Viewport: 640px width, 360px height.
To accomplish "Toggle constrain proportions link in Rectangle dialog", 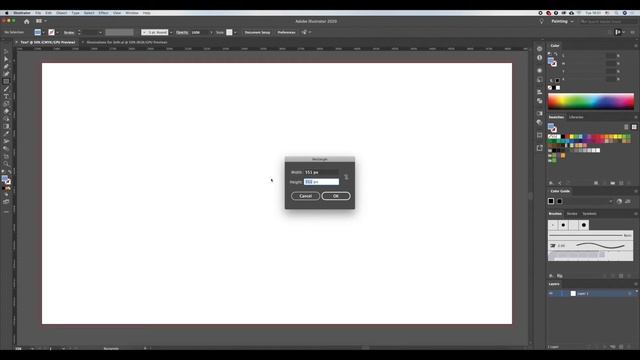I will [346, 177].
